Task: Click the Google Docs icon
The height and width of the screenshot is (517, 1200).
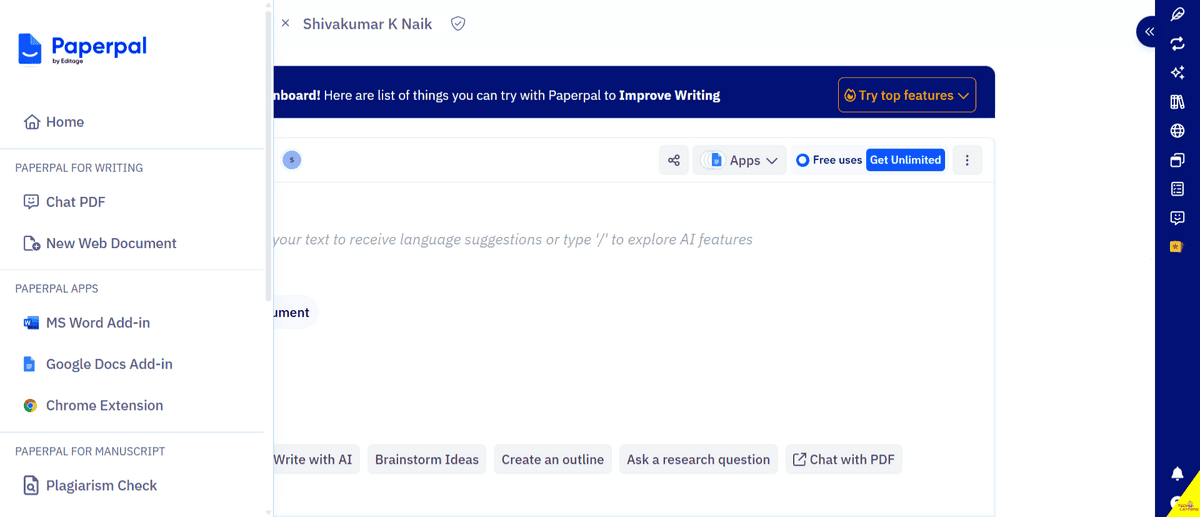Action: (30, 364)
